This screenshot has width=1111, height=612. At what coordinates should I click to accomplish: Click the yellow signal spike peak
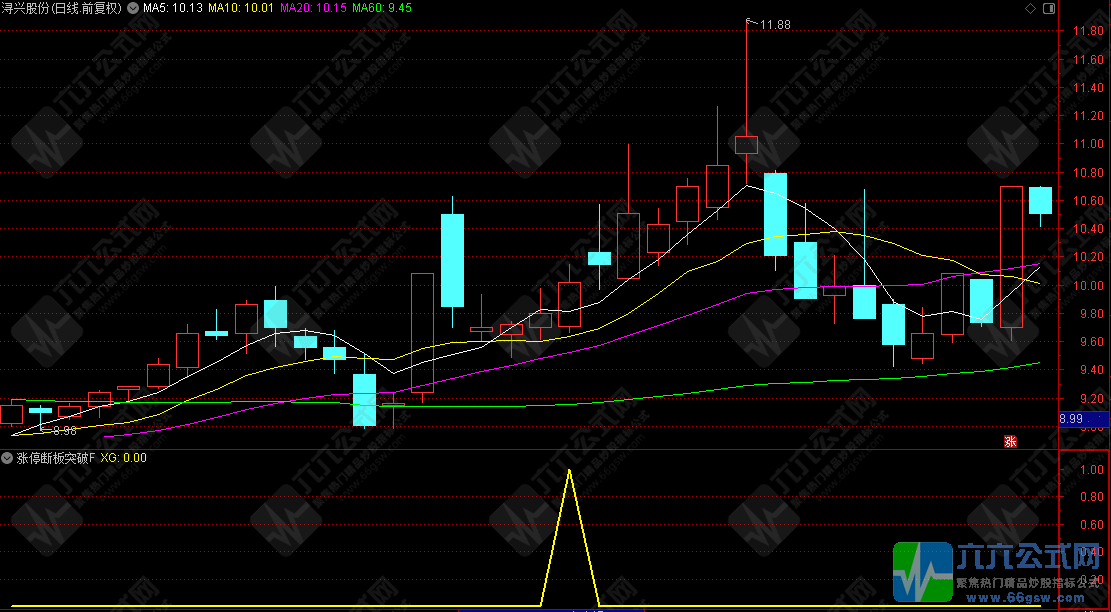pyautogui.click(x=569, y=470)
